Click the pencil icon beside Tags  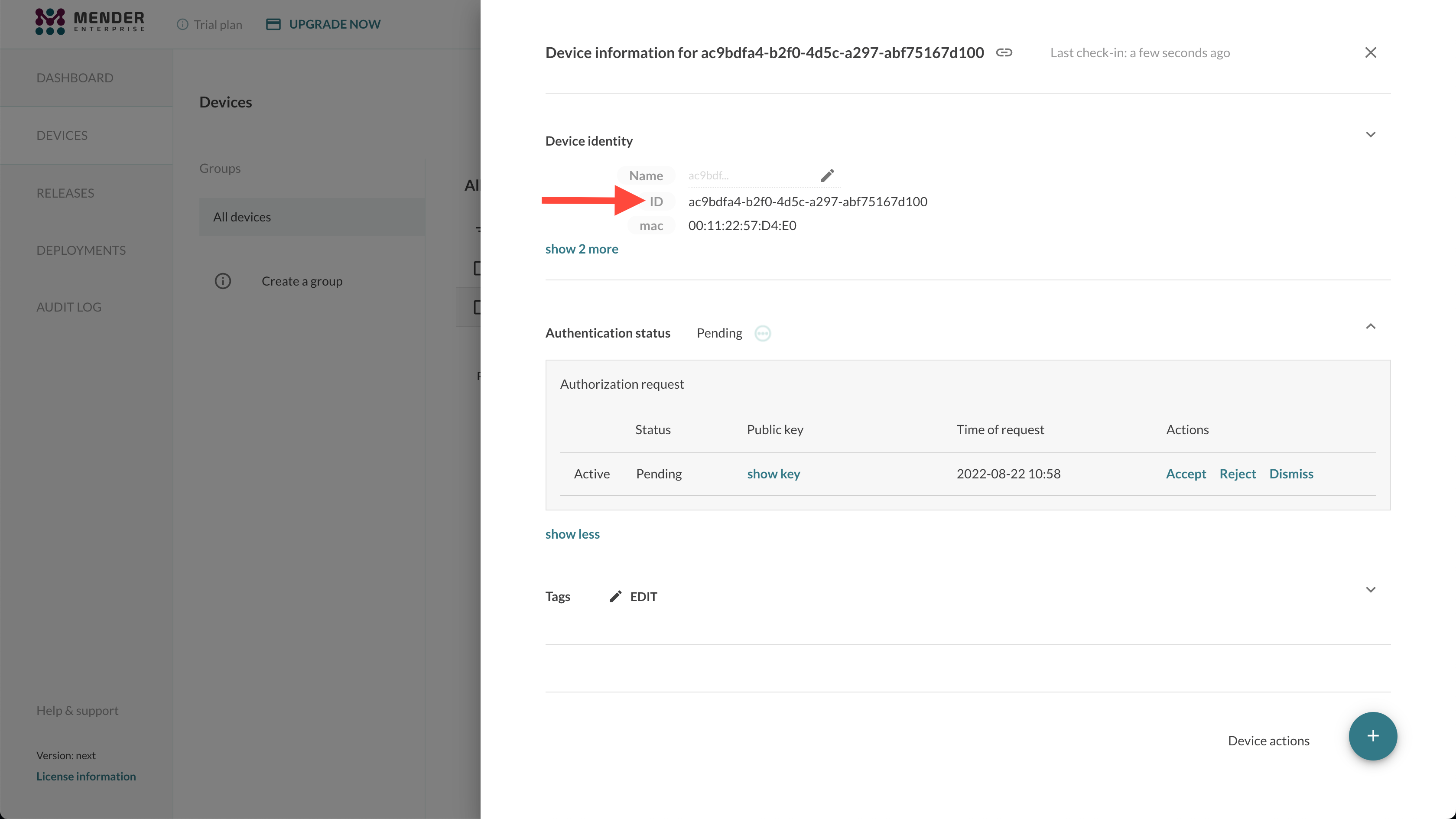coord(615,596)
